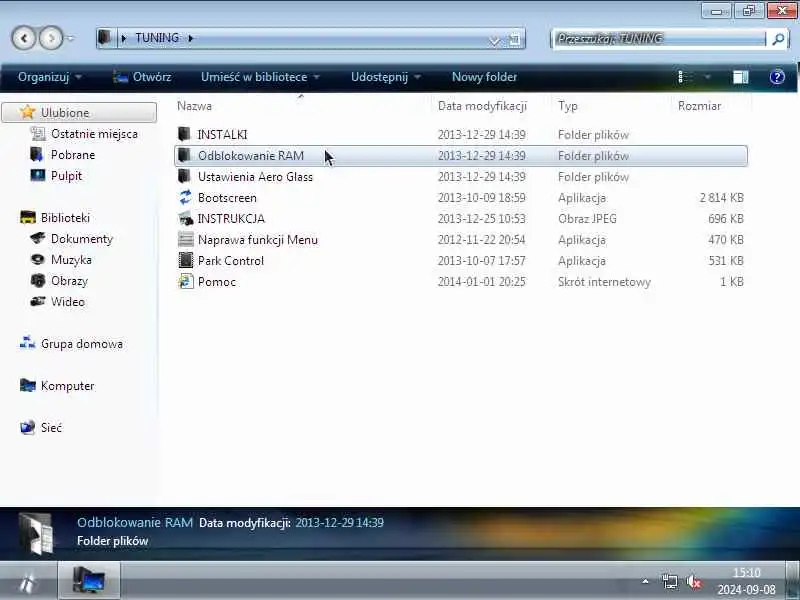Select Ulubione in the navigation pane
The image size is (800, 600).
(x=79, y=112)
